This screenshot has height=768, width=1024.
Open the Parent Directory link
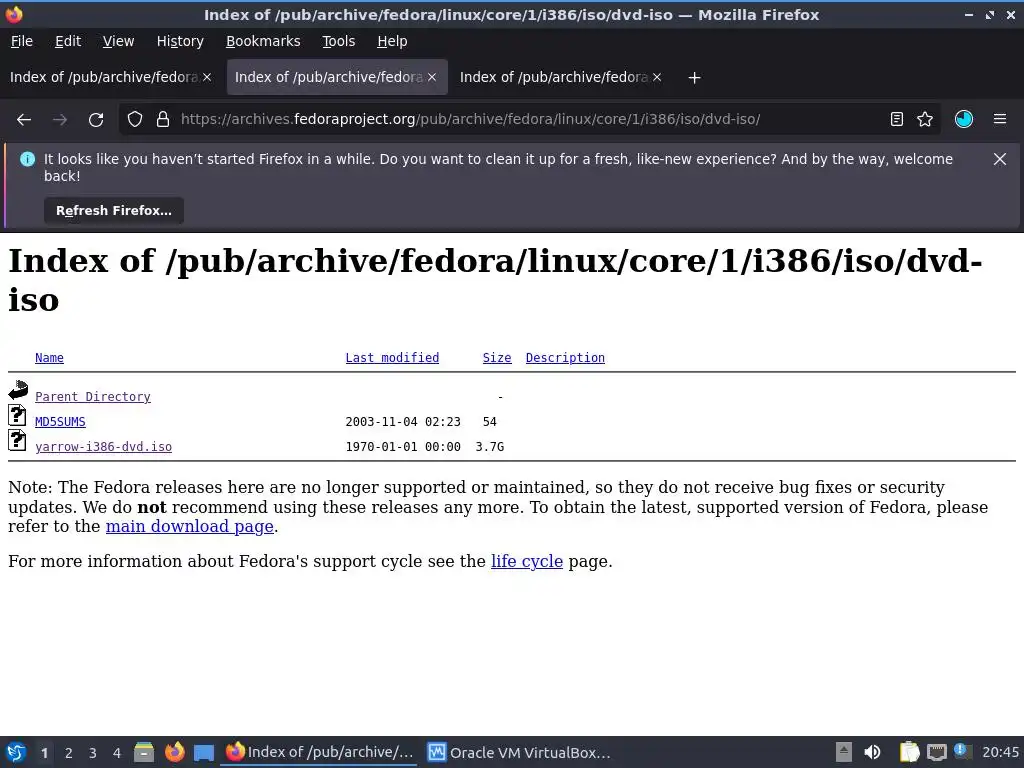coord(93,397)
